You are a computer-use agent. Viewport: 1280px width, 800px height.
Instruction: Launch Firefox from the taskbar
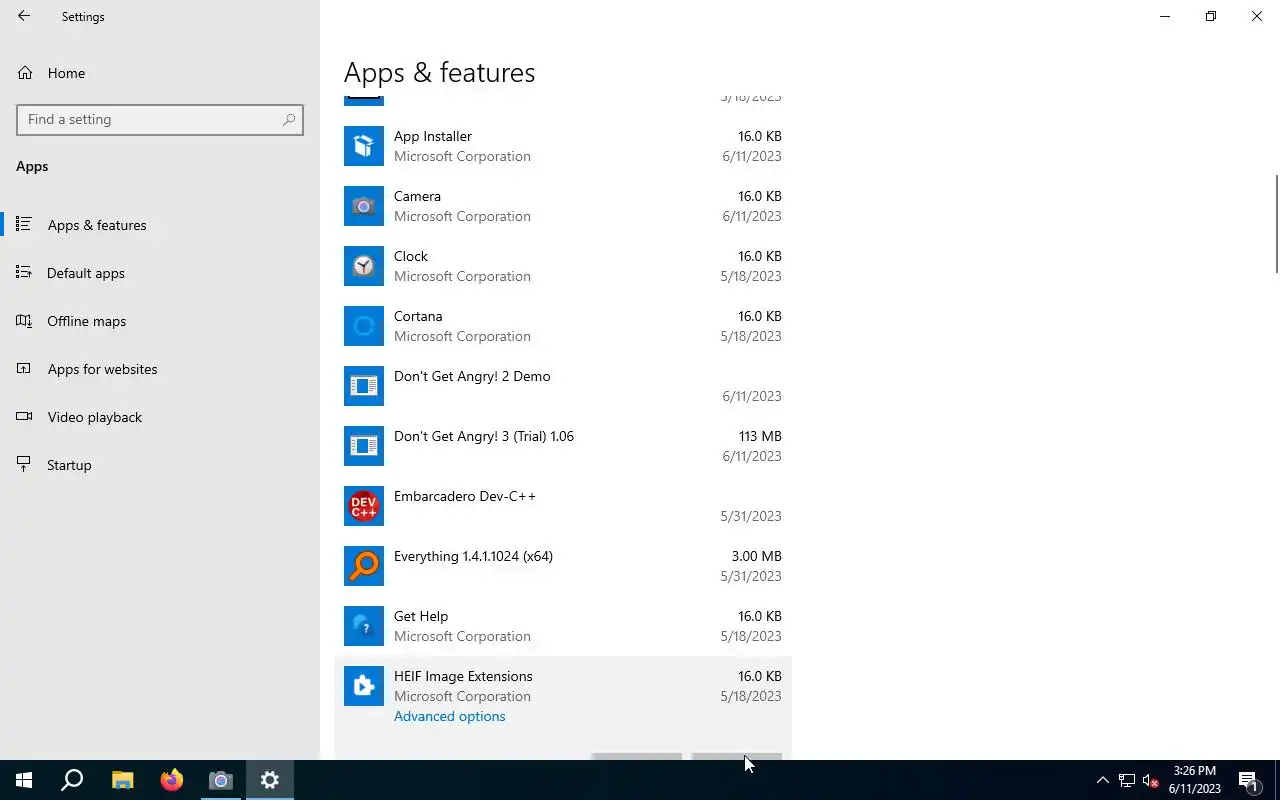pos(171,780)
